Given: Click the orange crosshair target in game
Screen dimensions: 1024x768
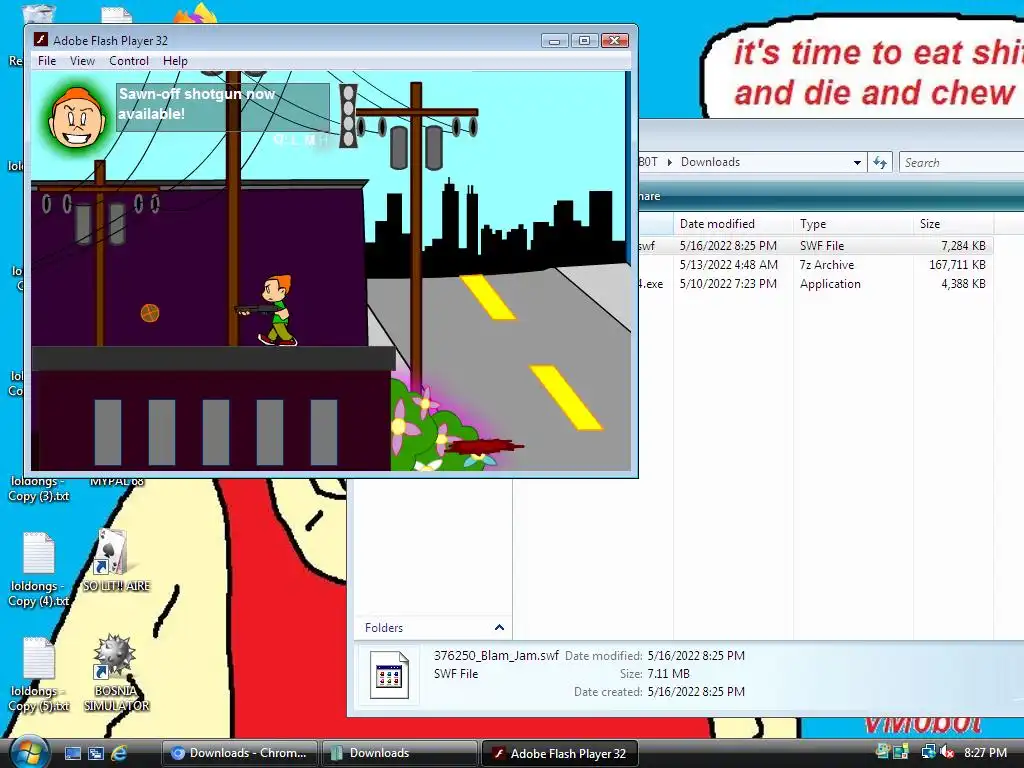Looking at the screenshot, I should point(150,313).
